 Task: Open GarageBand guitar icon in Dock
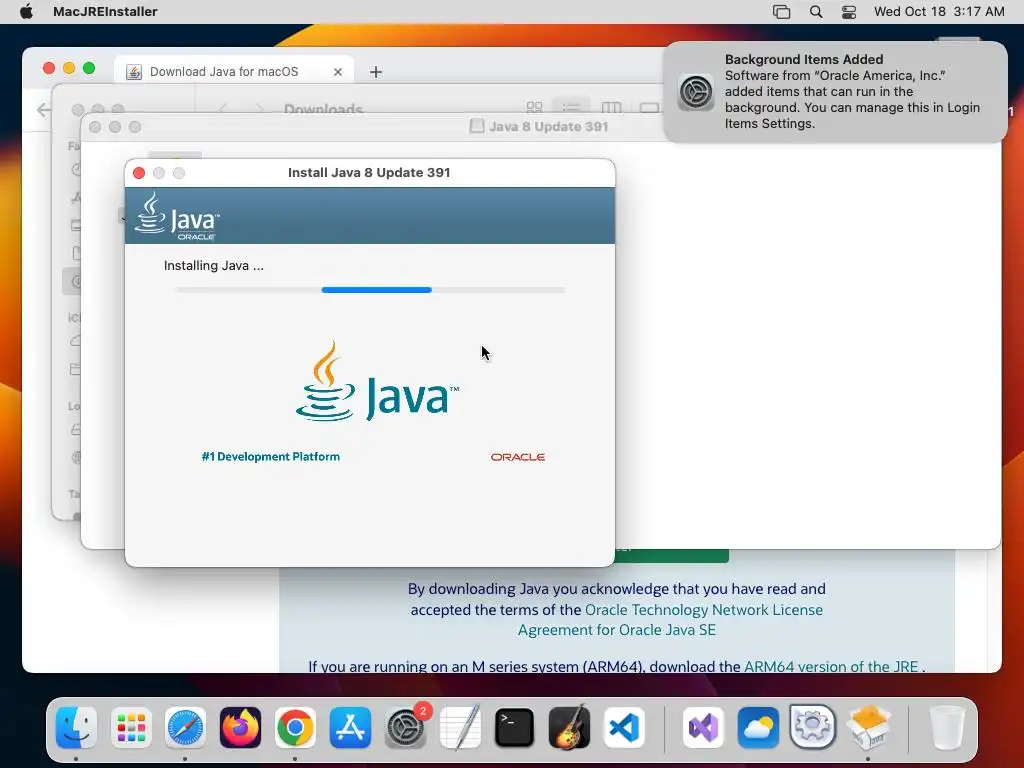click(x=569, y=728)
